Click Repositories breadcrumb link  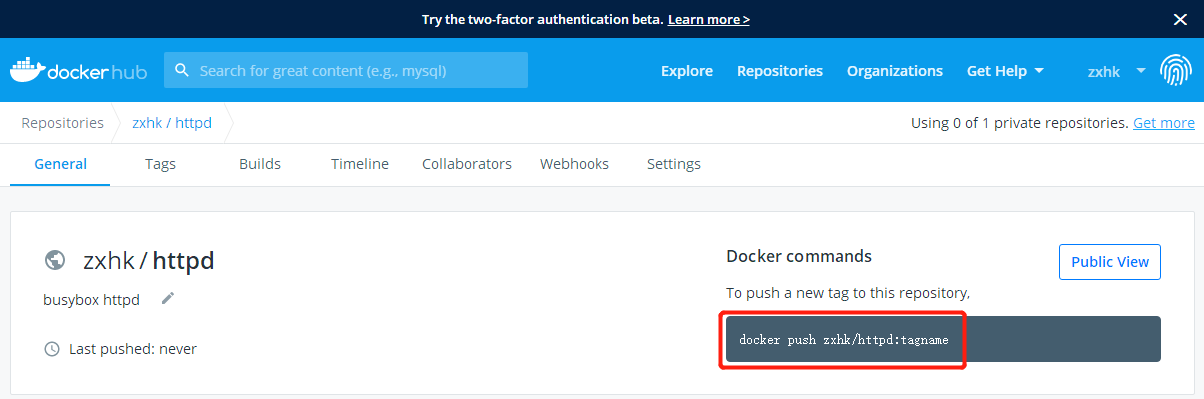tap(62, 123)
